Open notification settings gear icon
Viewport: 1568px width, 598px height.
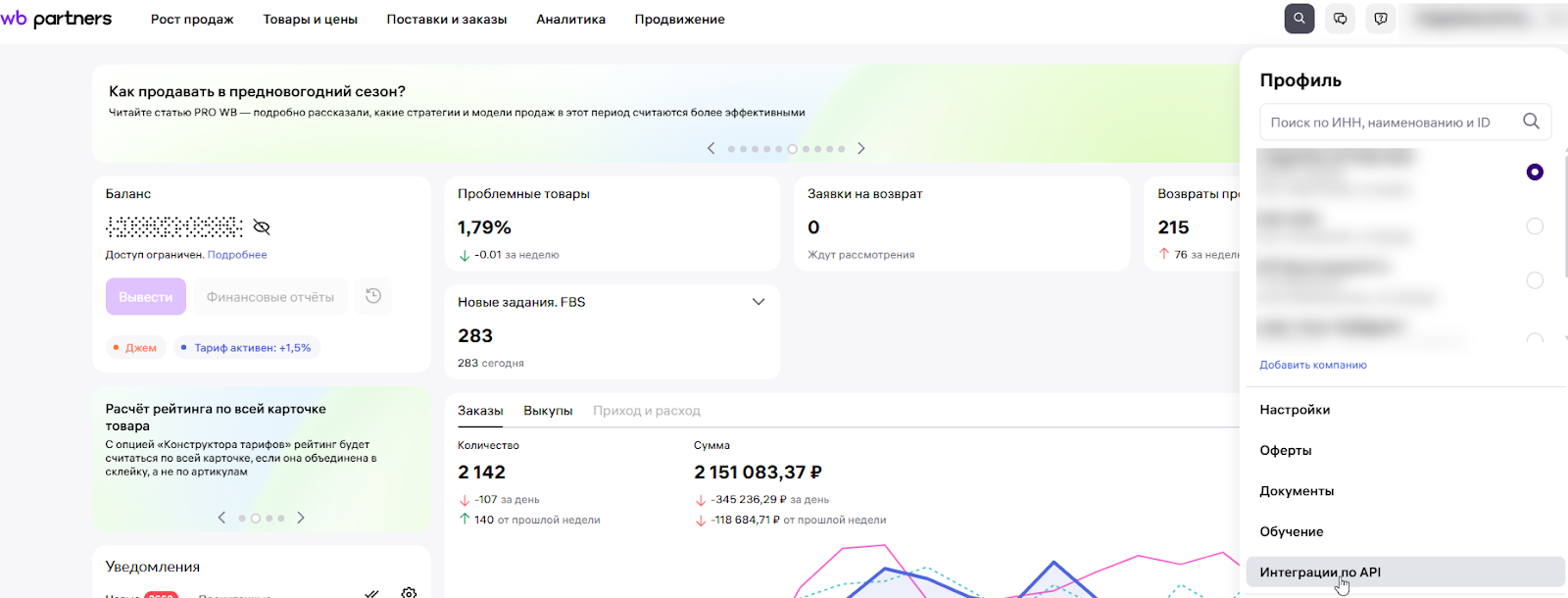click(x=409, y=592)
